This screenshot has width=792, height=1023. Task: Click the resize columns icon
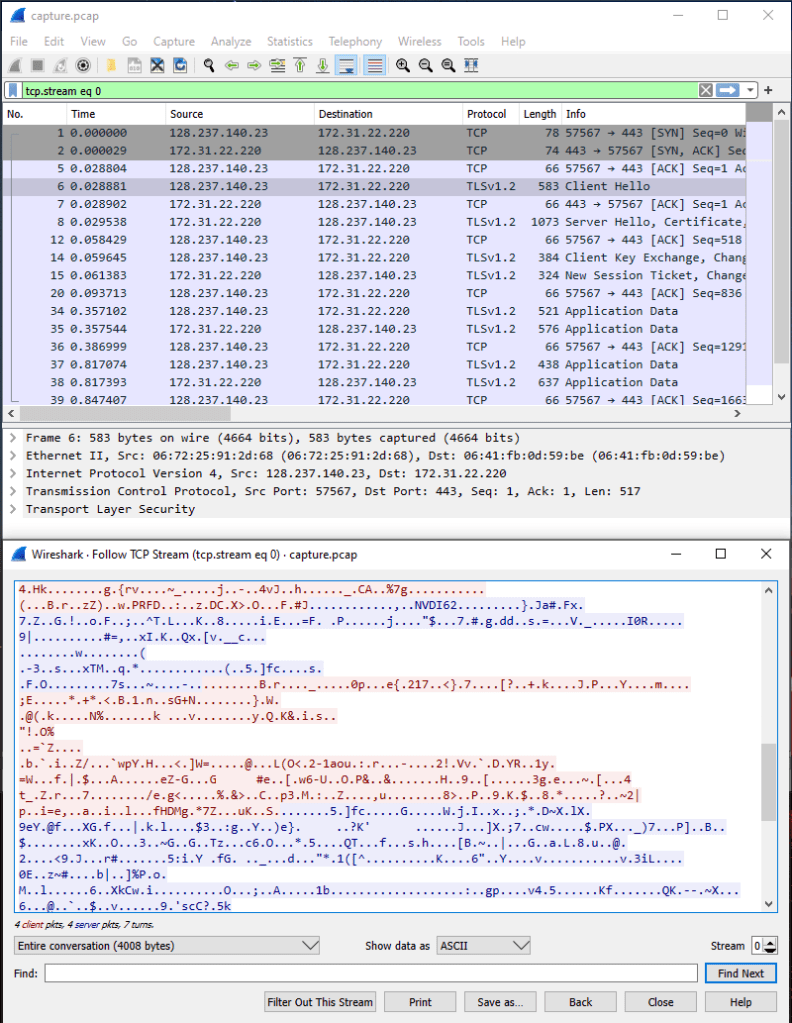click(x=471, y=65)
